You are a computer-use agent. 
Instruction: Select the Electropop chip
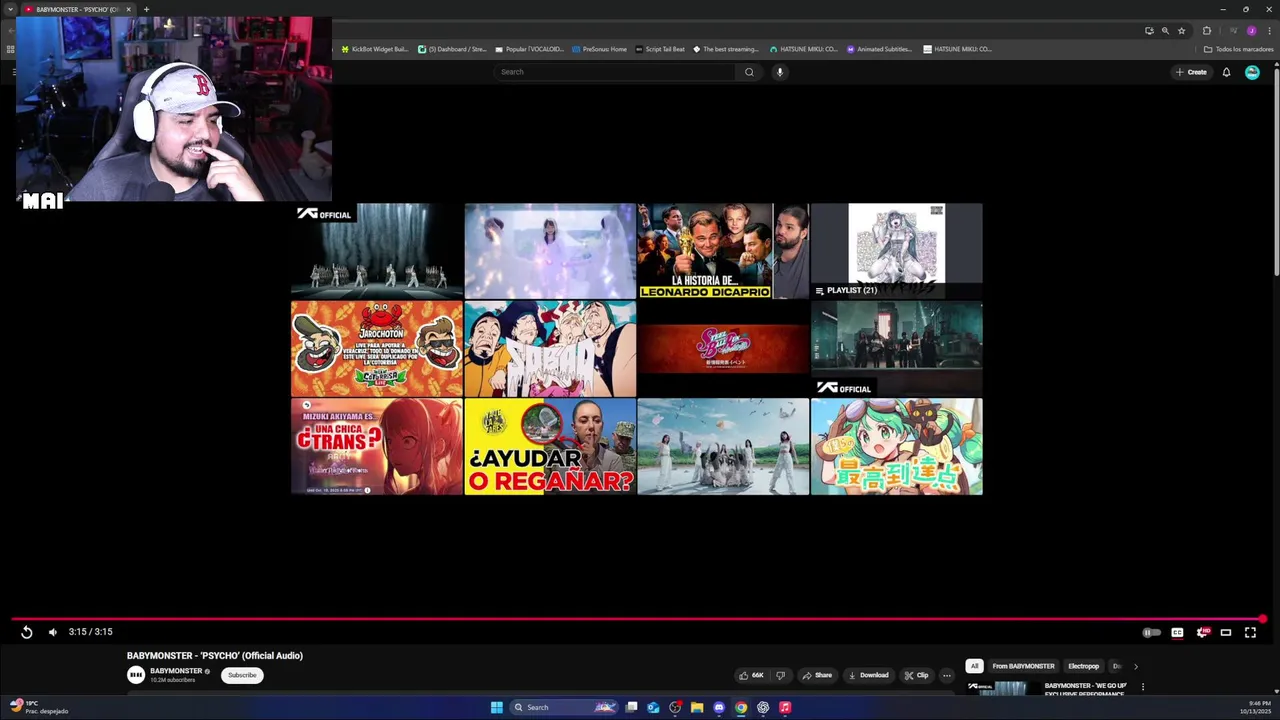[1083, 666]
